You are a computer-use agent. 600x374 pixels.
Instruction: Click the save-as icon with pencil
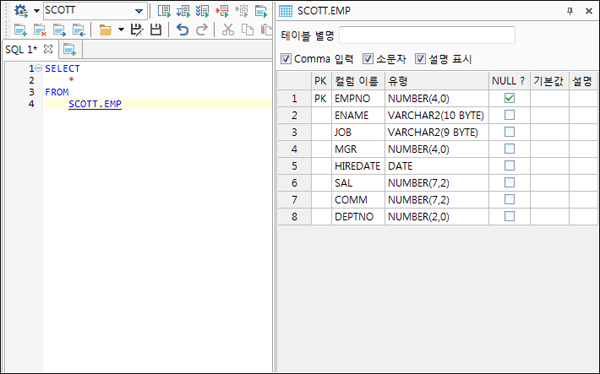(137, 29)
